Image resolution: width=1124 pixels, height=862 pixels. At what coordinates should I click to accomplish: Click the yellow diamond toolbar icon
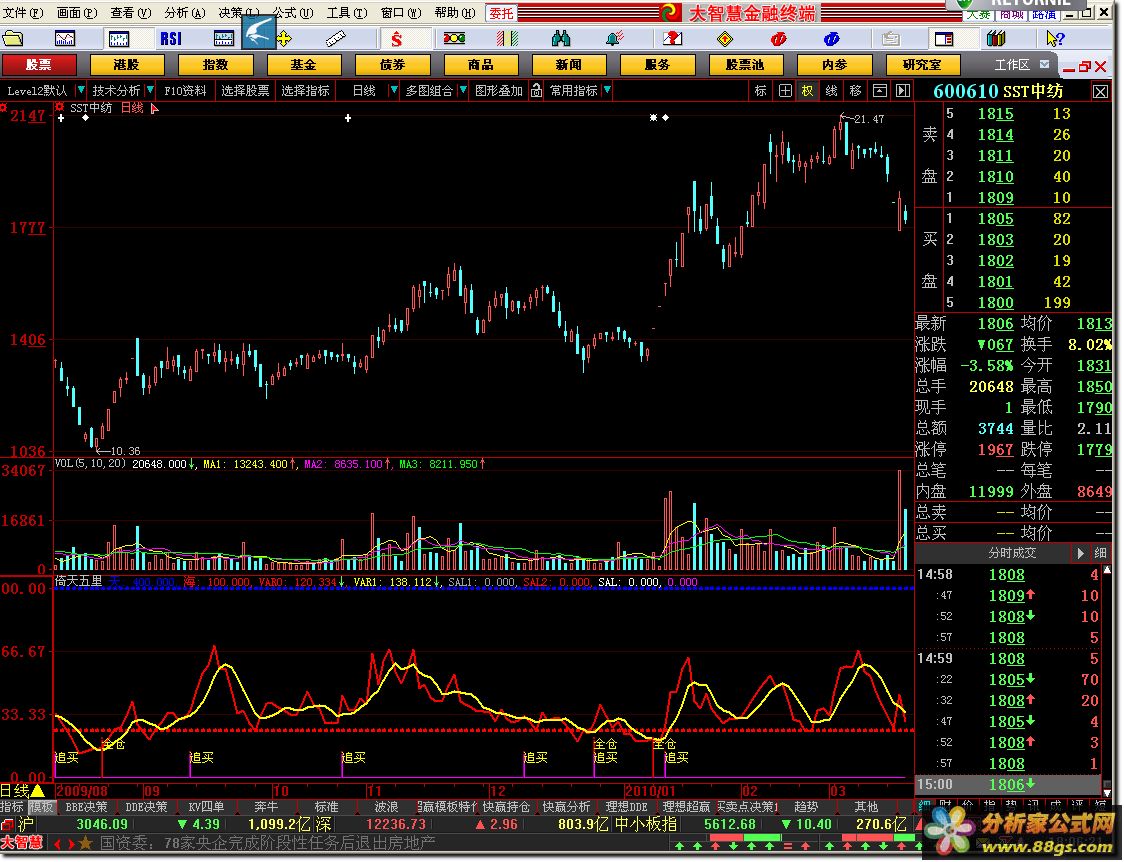725,38
